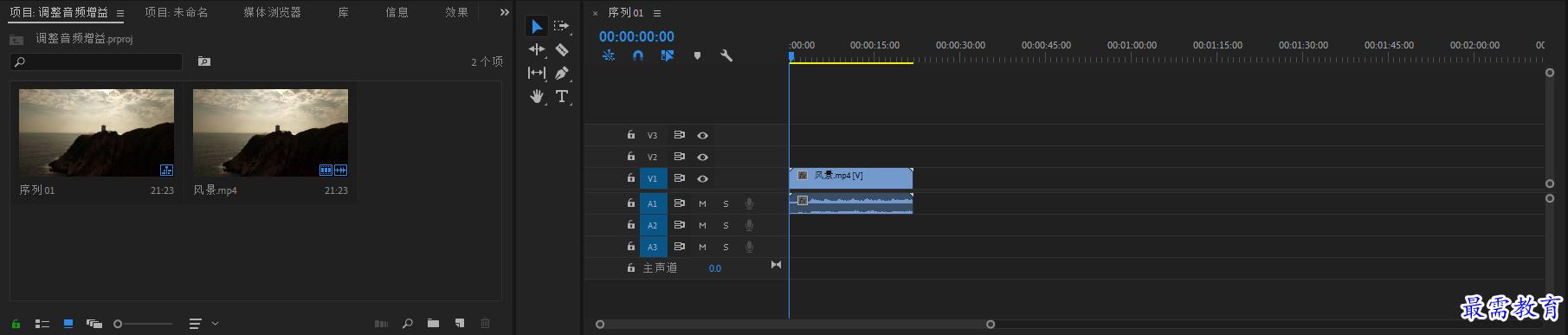Hide V2 track output eye
Image resolution: width=1568 pixels, height=335 pixels.
point(702,158)
